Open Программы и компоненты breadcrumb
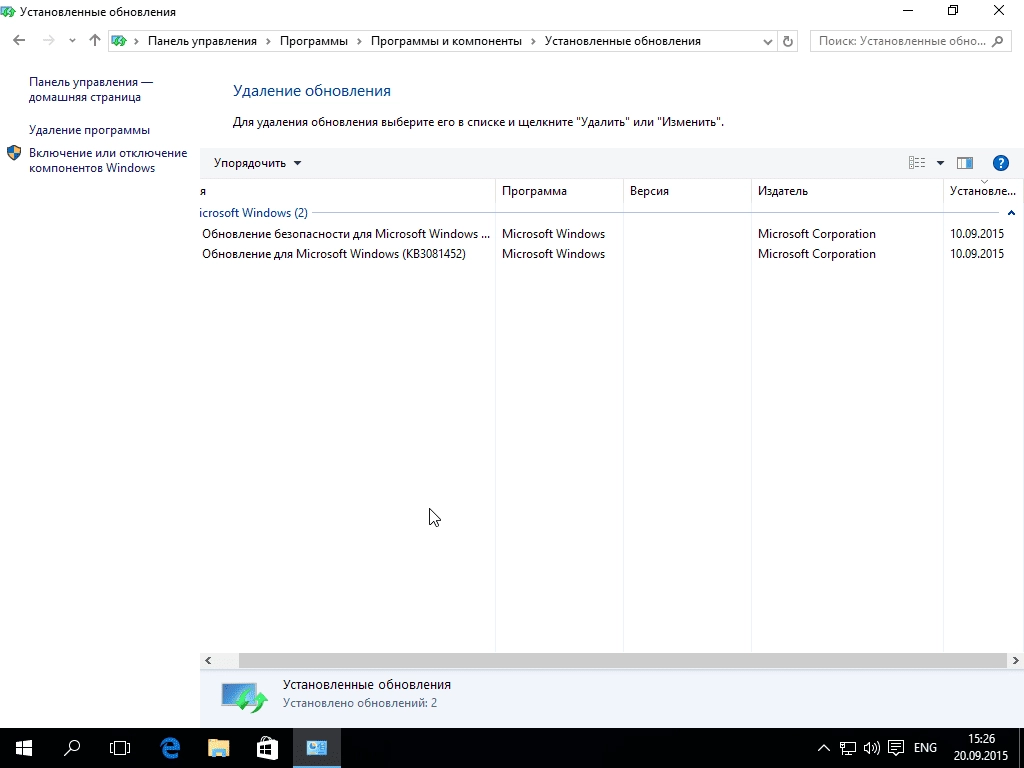The height and width of the screenshot is (768, 1024). pos(446,40)
